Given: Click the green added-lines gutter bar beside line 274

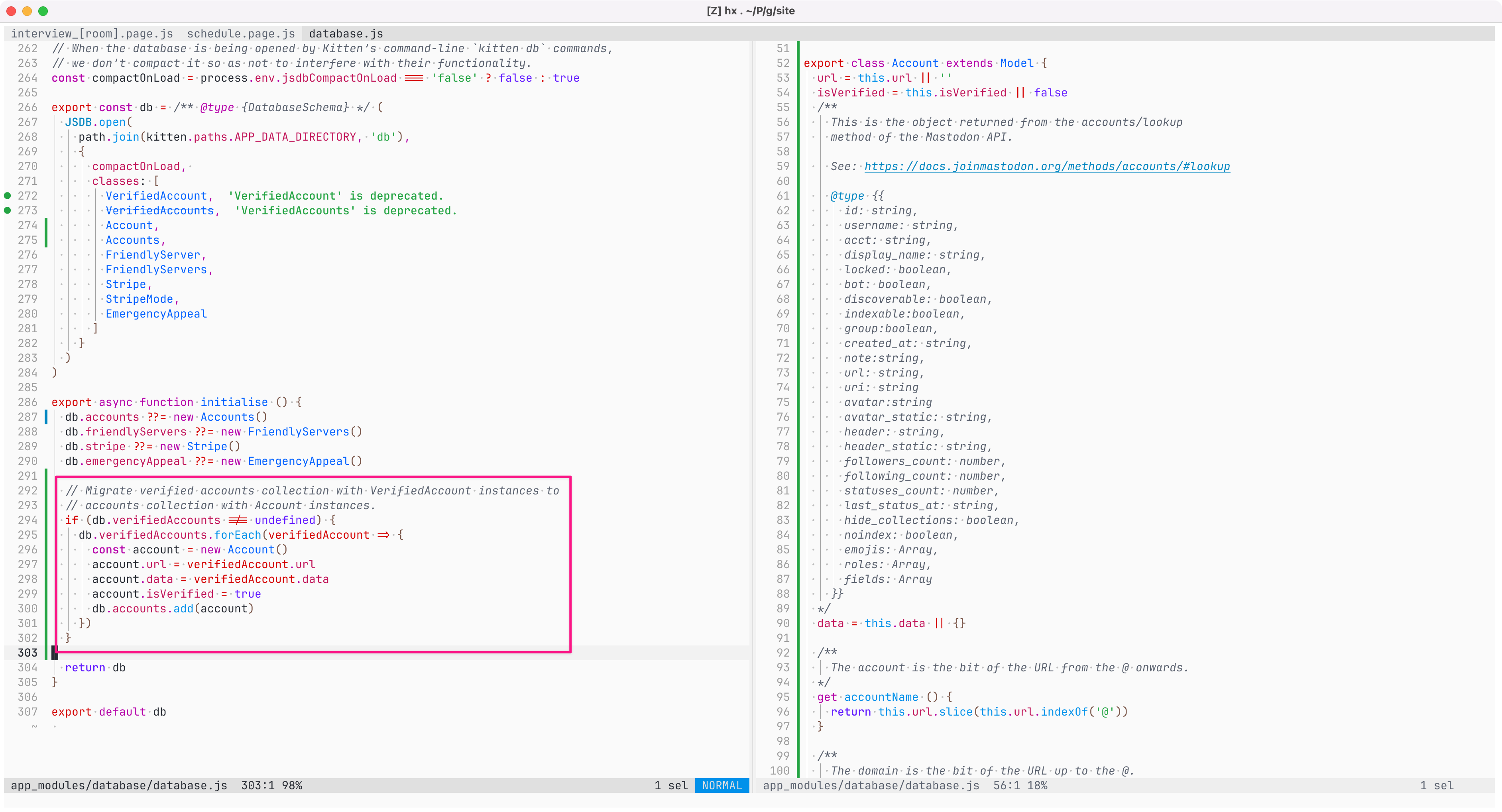Looking at the screenshot, I should click(46, 226).
